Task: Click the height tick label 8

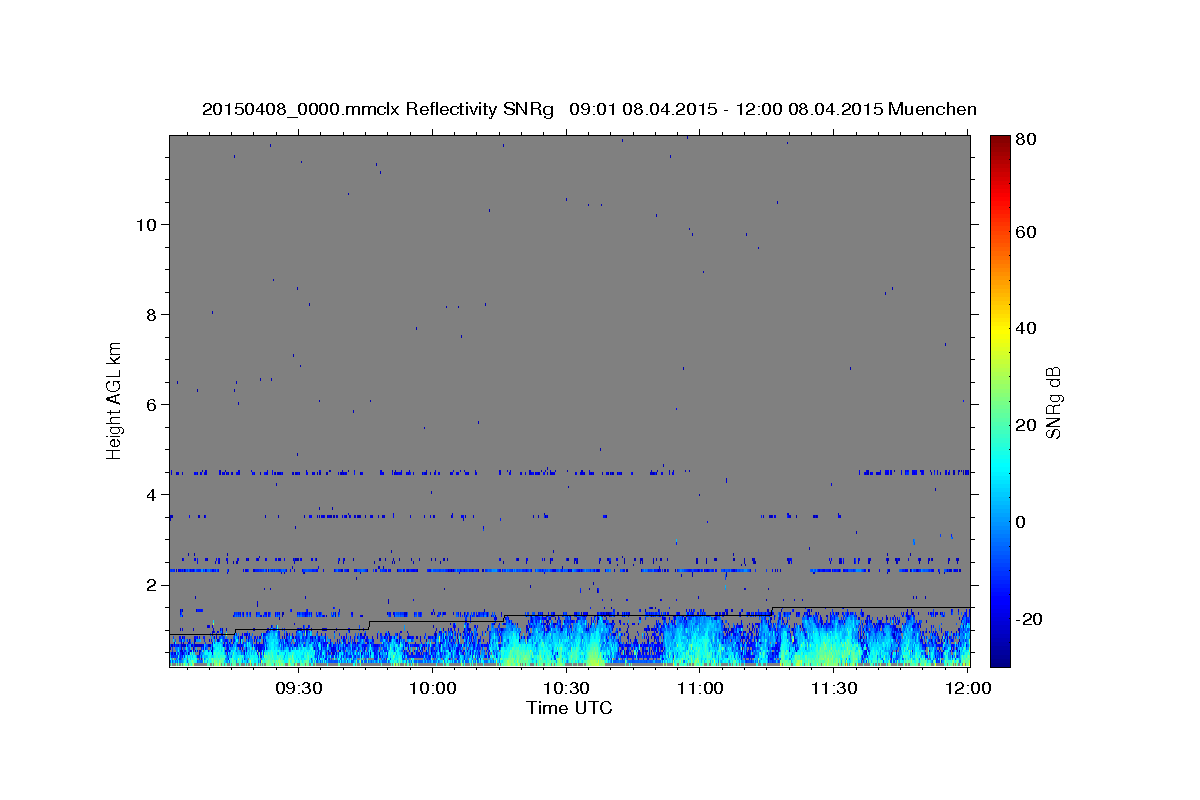Action: pos(150,314)
